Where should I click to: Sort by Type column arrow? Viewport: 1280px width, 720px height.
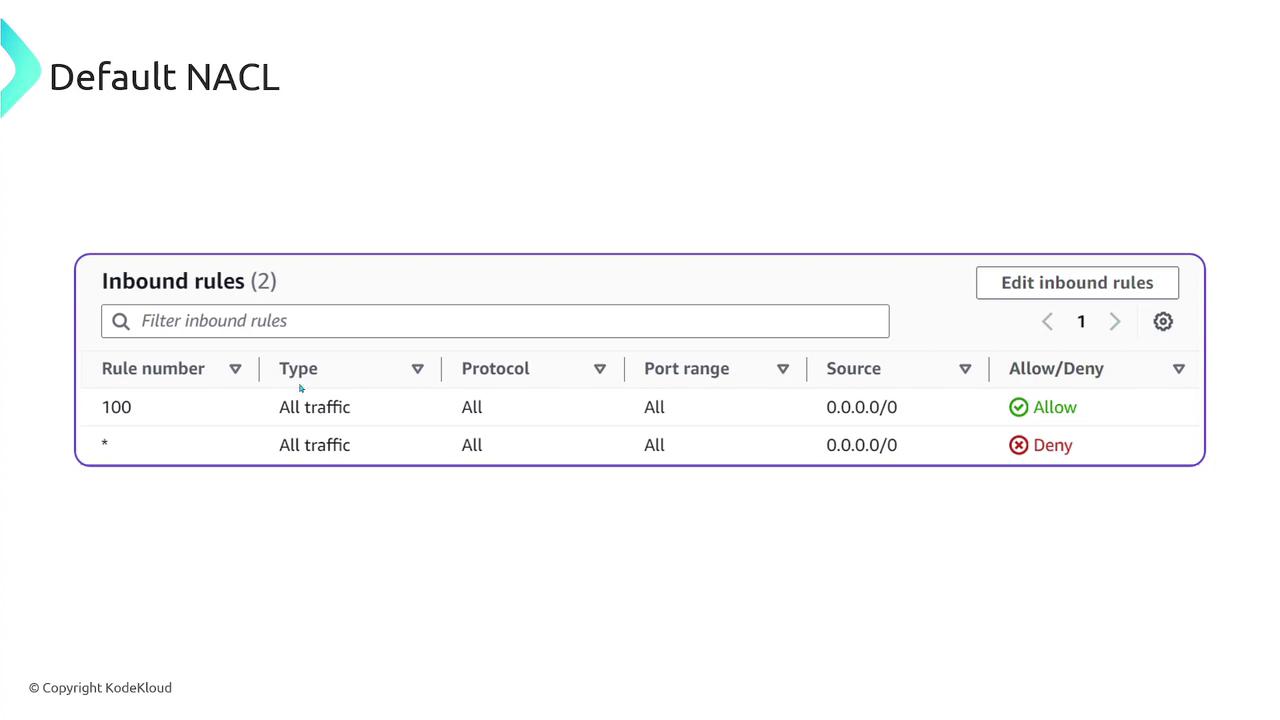[x=418, y=369]
